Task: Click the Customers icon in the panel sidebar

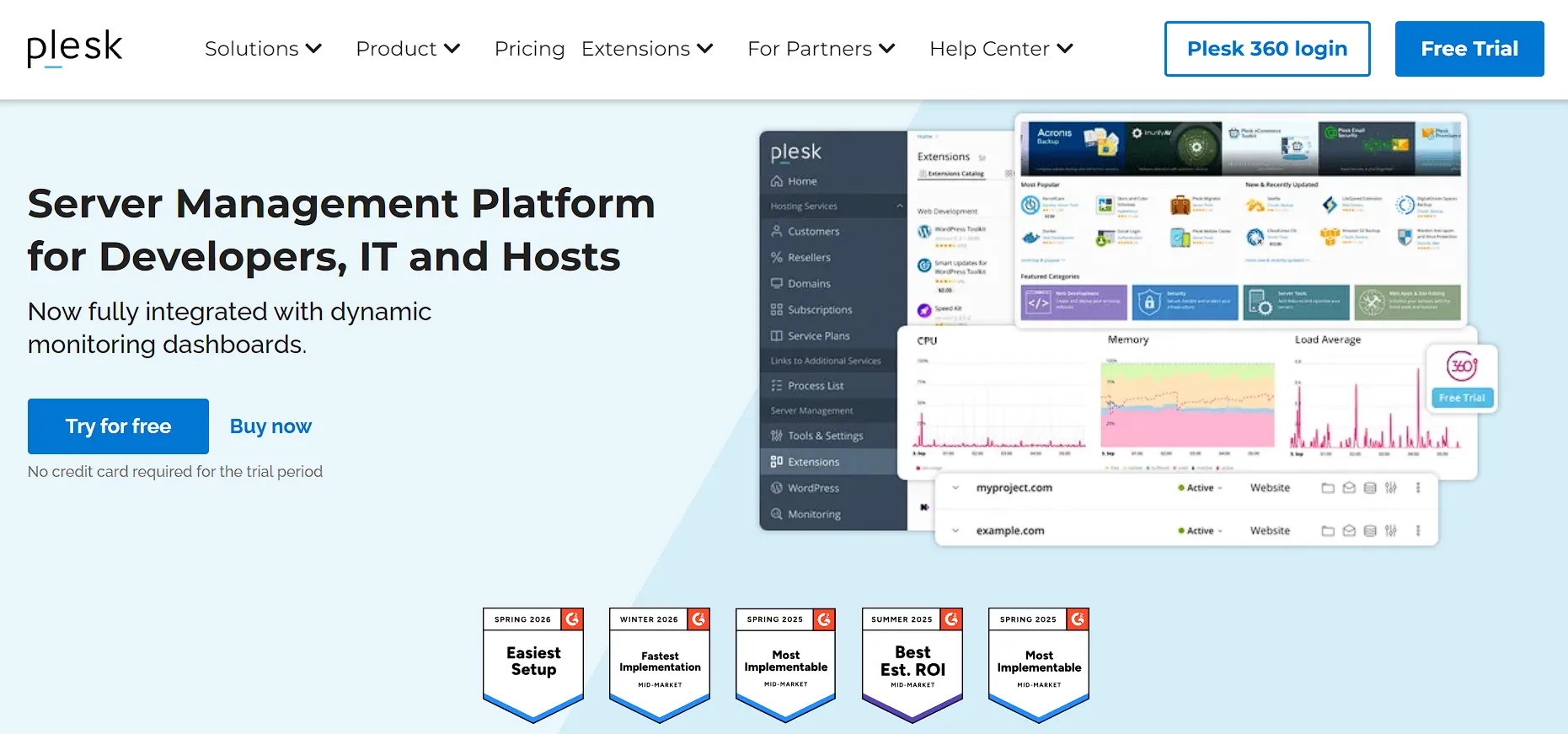Action: pyautogui.click(x=777, y=231)
